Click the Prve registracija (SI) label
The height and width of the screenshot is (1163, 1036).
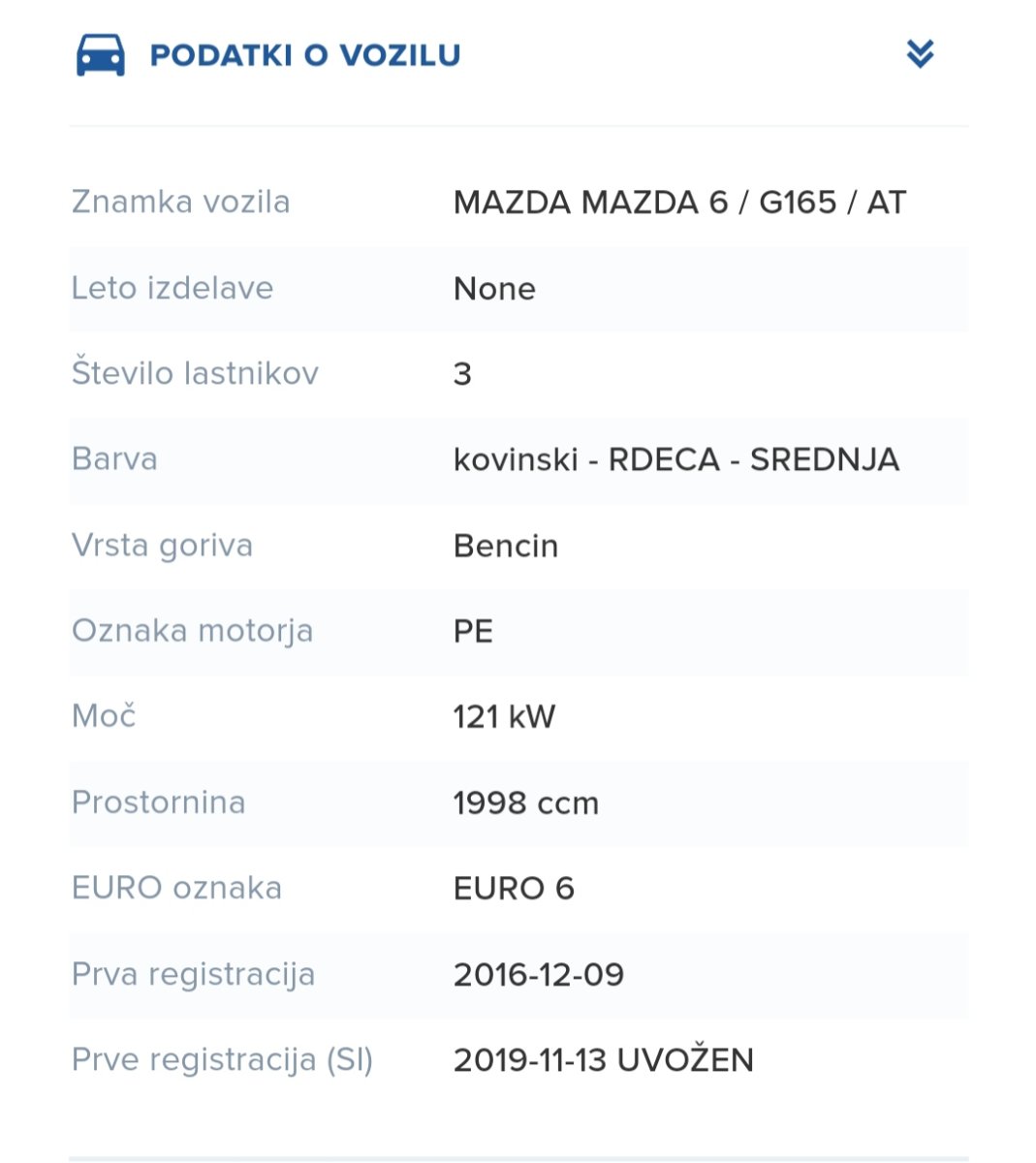(x=223, y=1059)
